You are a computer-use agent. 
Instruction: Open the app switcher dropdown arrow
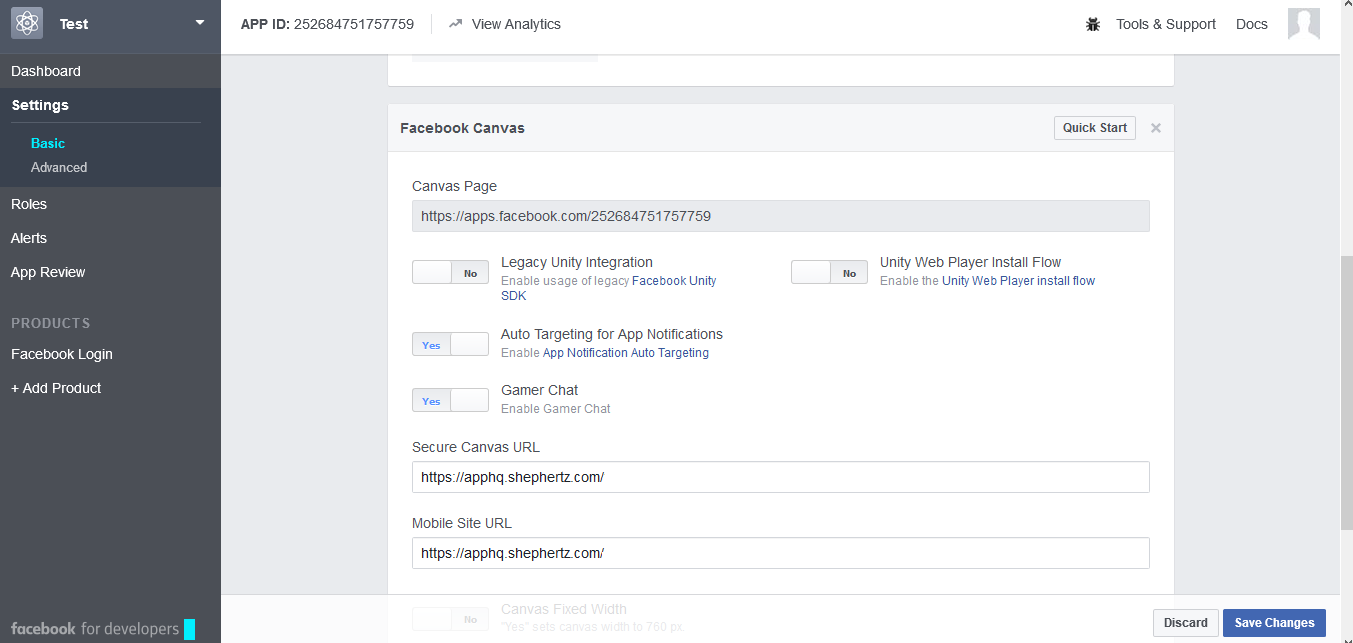coord(200,22)
